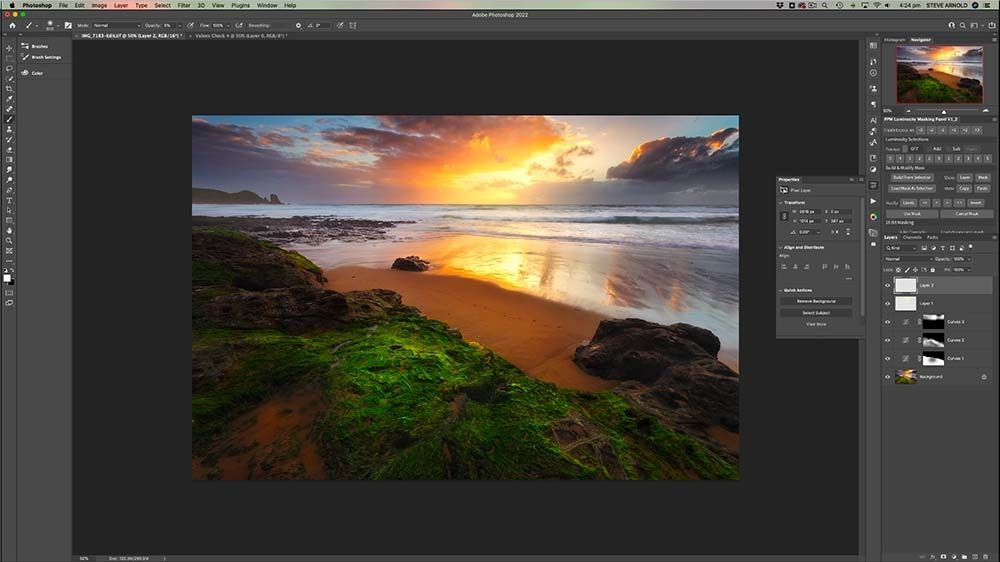Hide Layer 2 using eye icon
Viewport: 1000px width, 562px height.
pyautogui.click(x=887, y=285)
